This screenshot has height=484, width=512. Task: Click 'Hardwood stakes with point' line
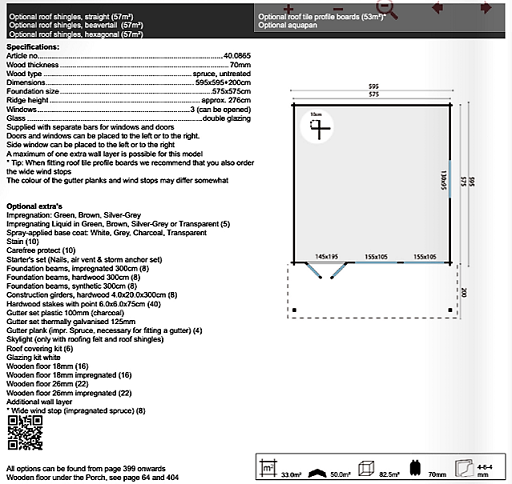click(83, 304)
